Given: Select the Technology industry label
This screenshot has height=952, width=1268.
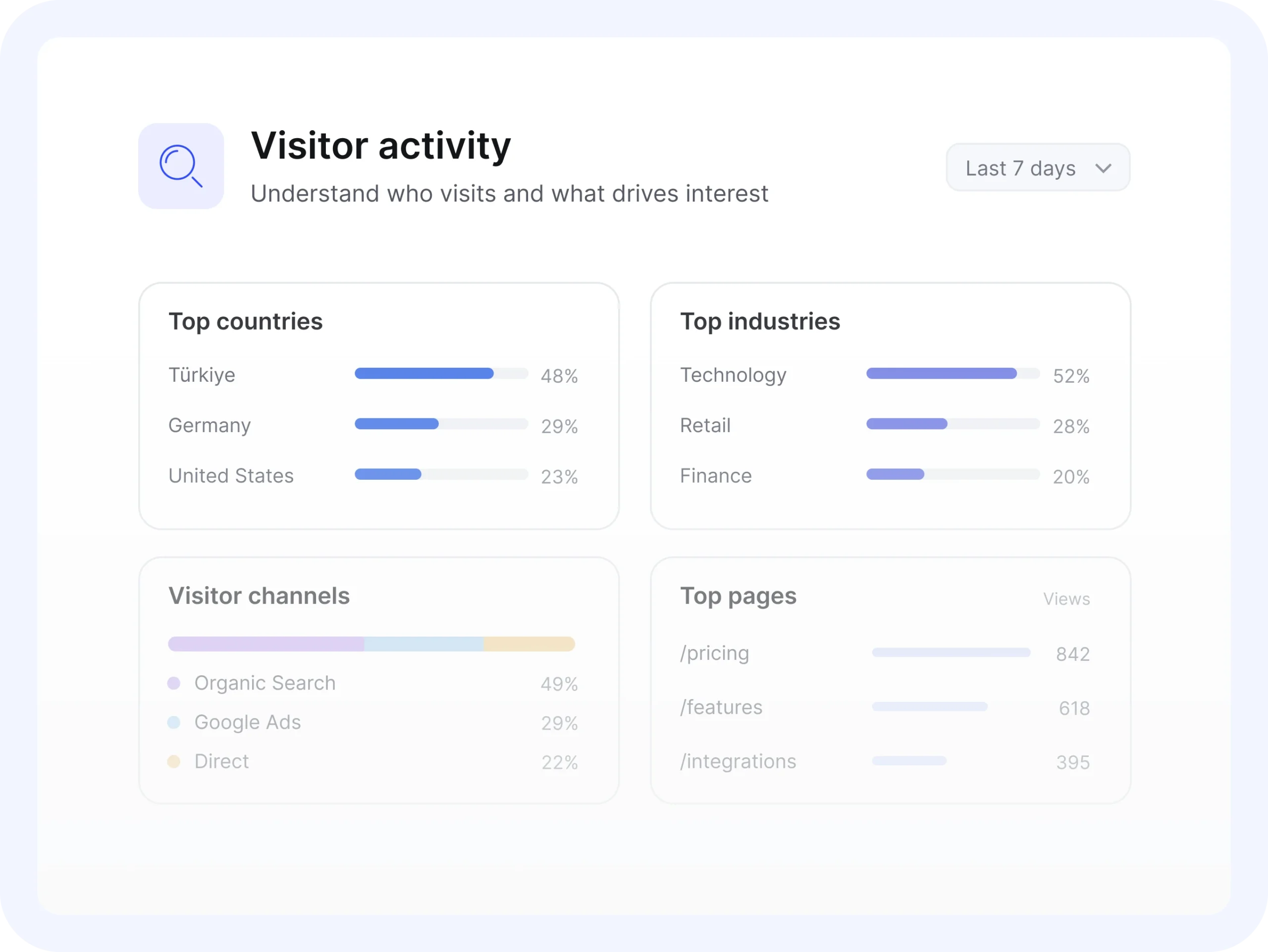Looking at the screenshot, I should point(733,375).
